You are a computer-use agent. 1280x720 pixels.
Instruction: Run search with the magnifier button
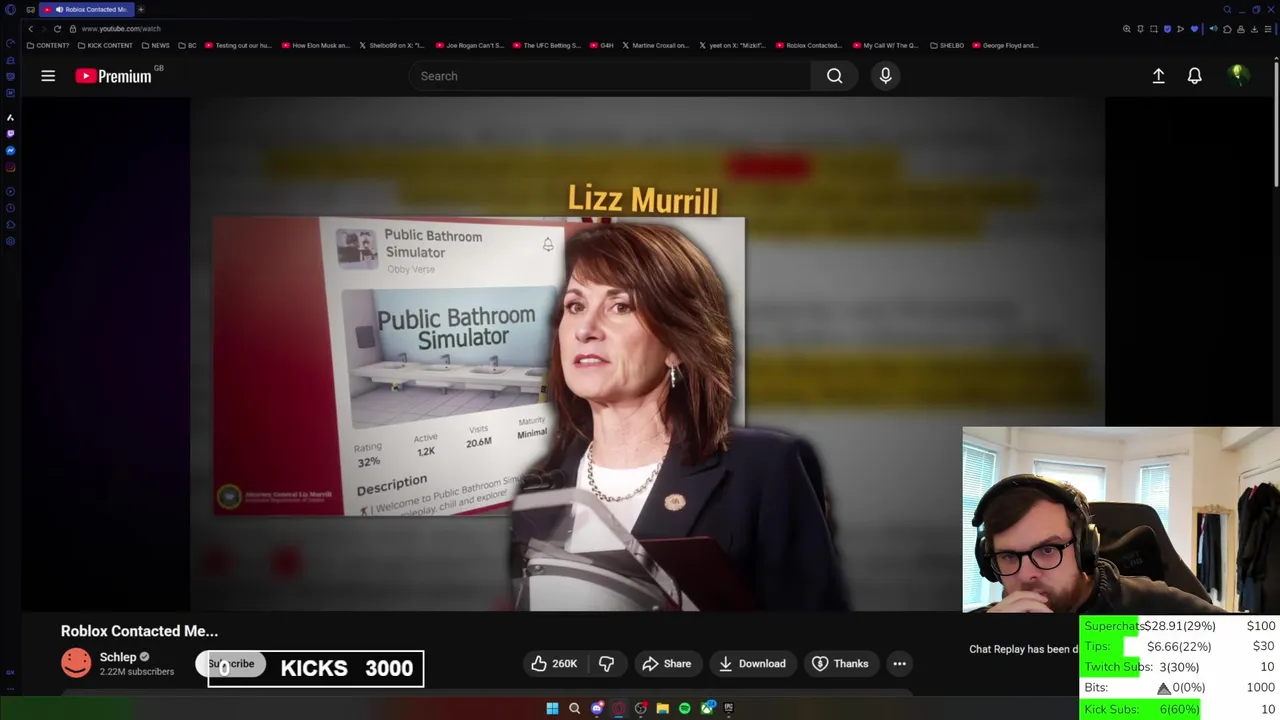coord(834,76)
